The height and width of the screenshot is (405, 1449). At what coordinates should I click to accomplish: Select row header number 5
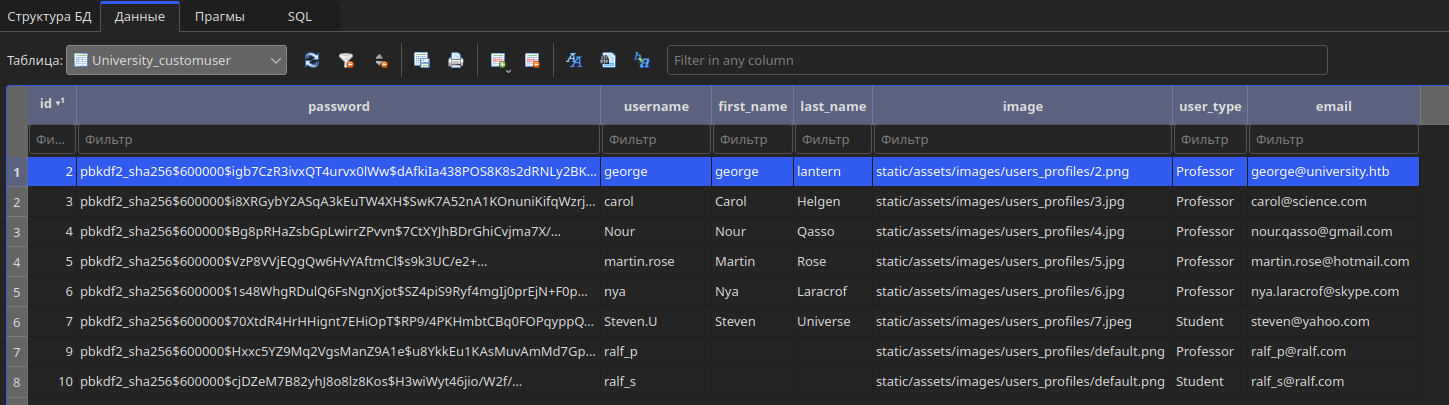[16, 292]
